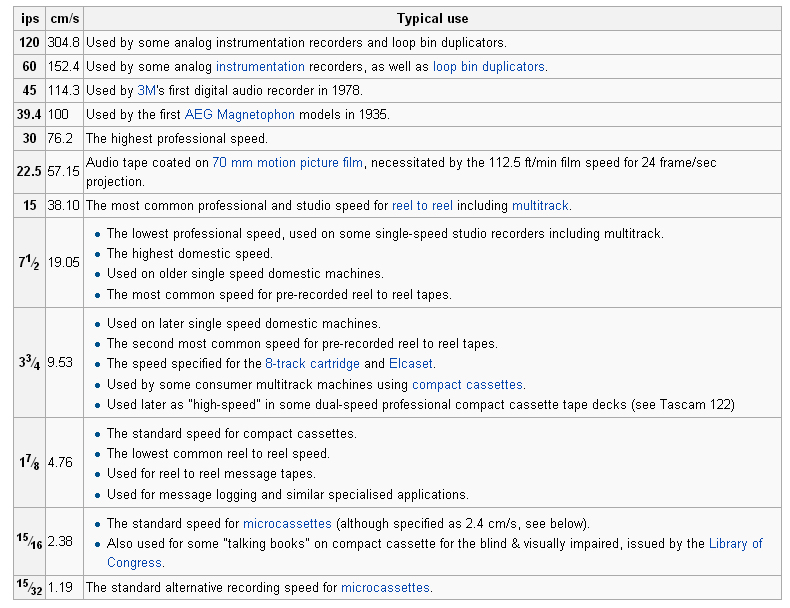
Task: Open the "multitrack" link in the 15 ips row
Action: (540, 206)
